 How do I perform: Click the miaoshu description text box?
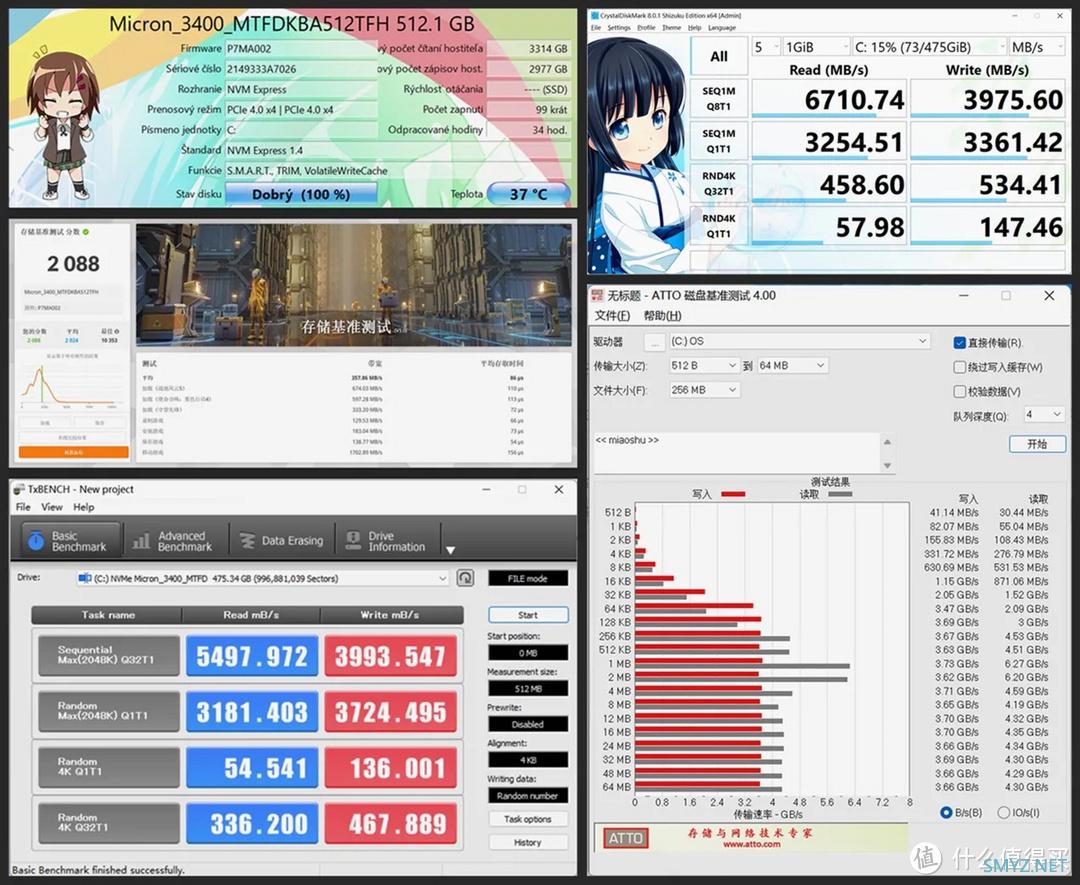coord(736,452)
